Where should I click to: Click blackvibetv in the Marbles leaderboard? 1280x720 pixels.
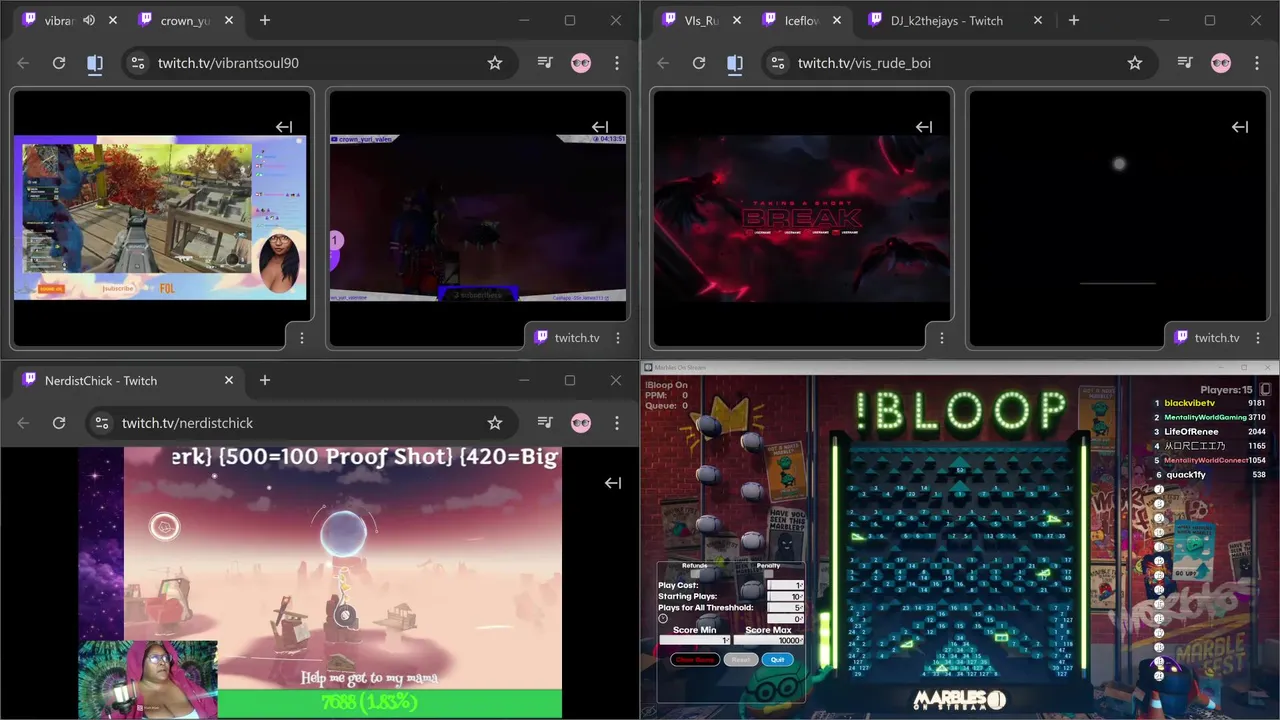pos(1190,403)
